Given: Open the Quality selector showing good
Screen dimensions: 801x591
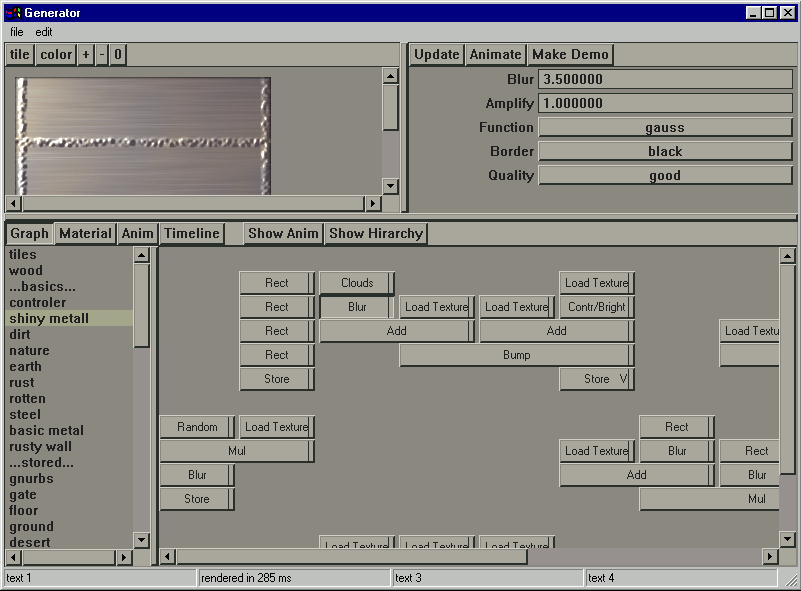Looking at the screenshot, I should [x=665, y=175].
